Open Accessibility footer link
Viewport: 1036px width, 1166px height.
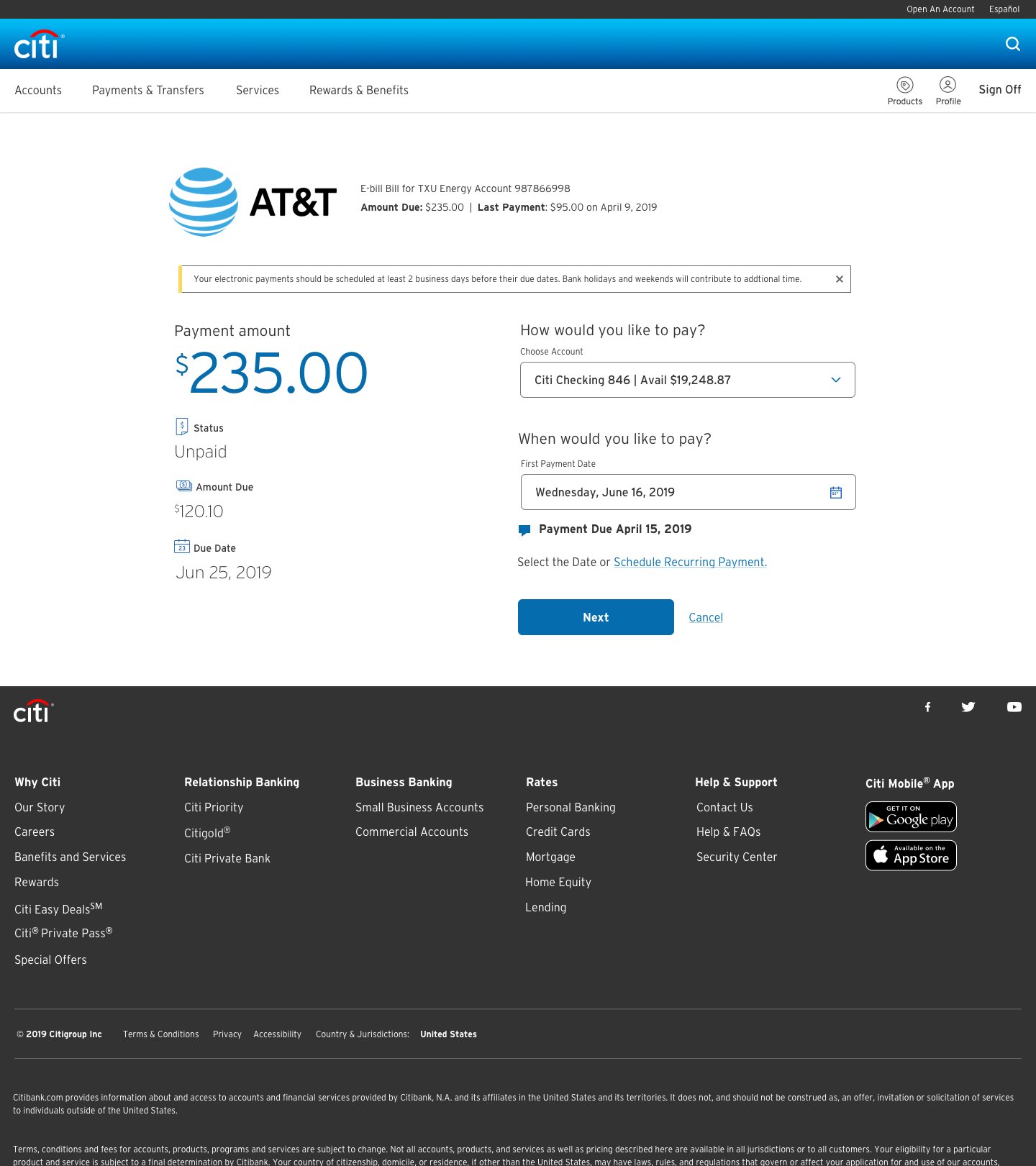(x=277, y=1034)
